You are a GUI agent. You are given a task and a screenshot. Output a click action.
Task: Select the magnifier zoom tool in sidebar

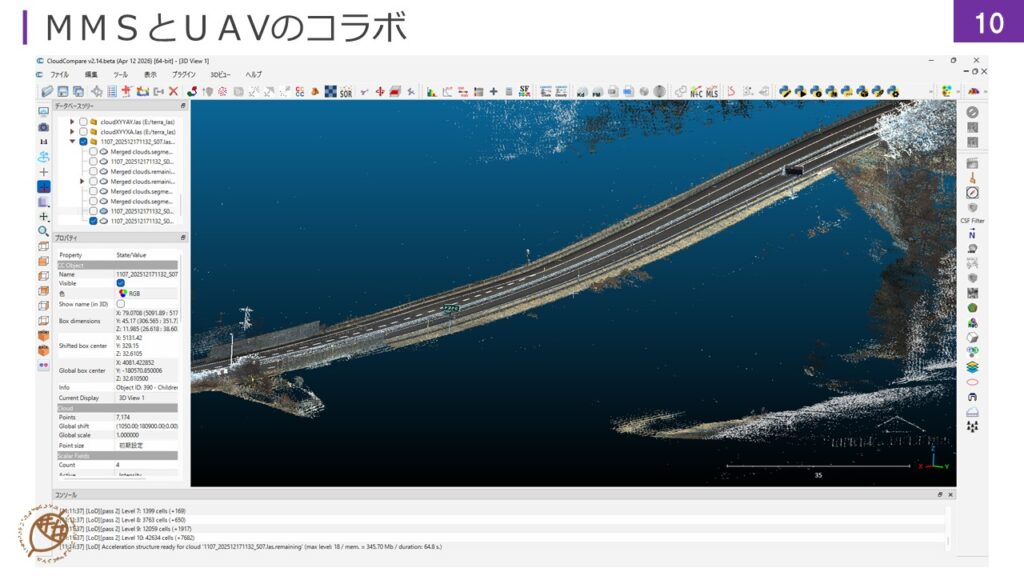click(43, 231)
